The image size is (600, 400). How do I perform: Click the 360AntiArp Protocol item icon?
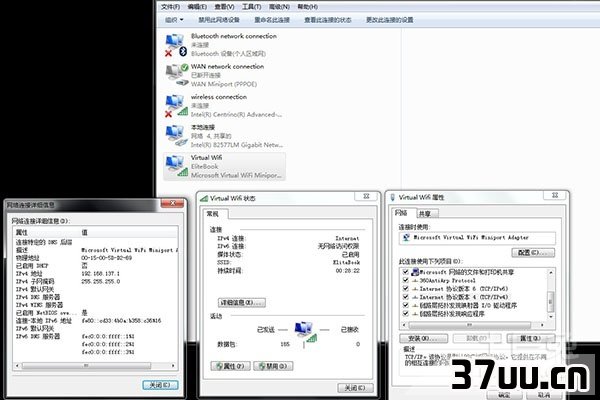coord(415,281)
